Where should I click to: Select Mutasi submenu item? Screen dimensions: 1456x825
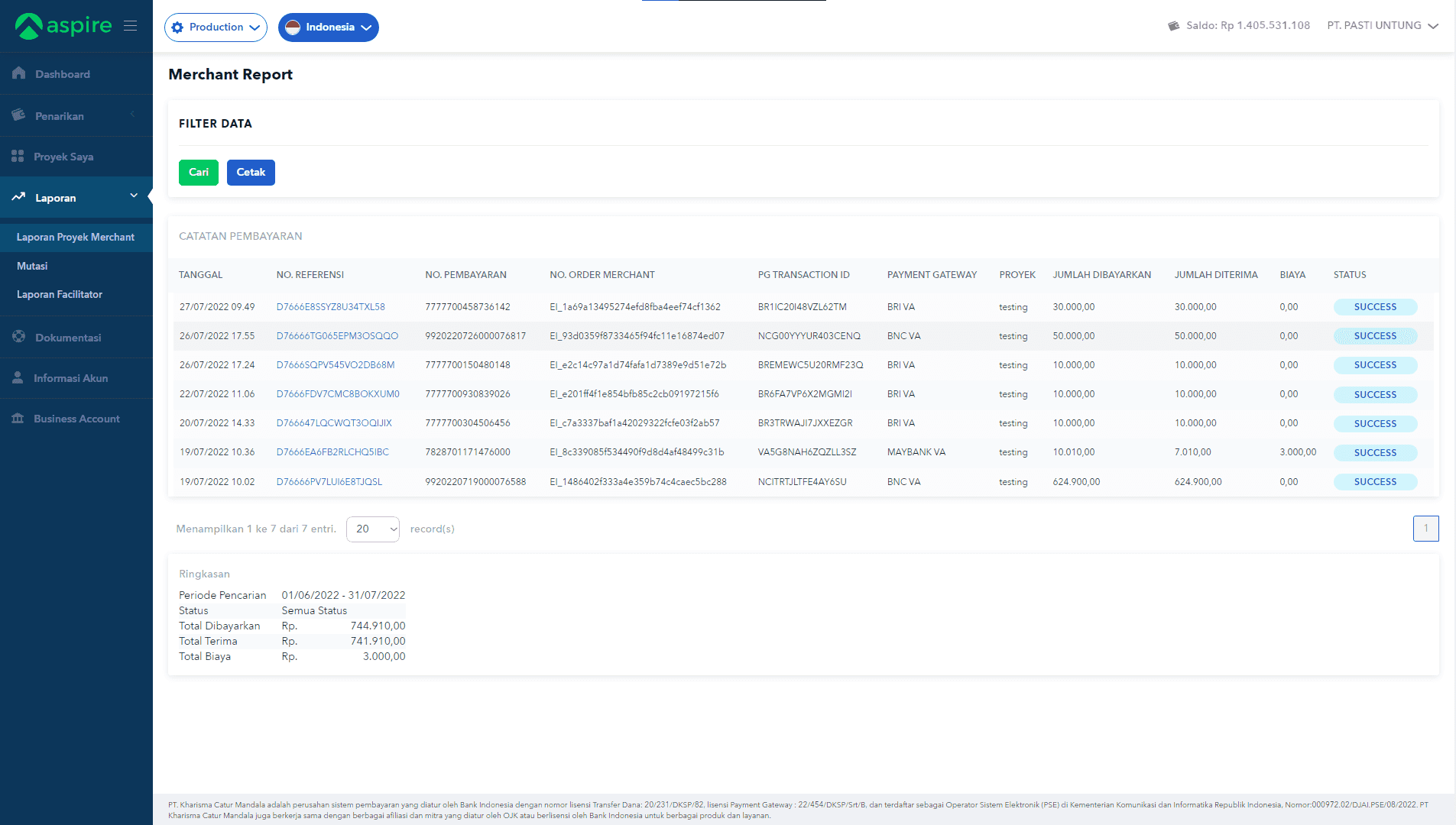pos(32,266)
